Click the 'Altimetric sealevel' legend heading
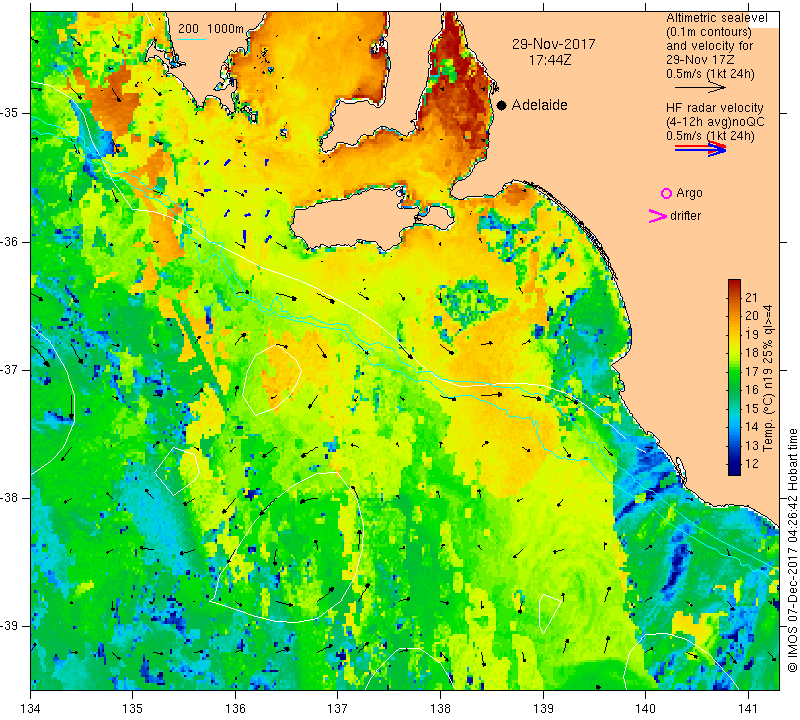Image resolution: width=800 pixels, height=720 pixels. pos(716,18)
